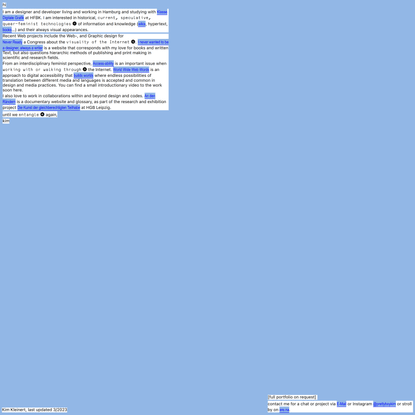This screenshot has width=415, height=415.
Task: Open the Instagram handle link
Action: (x=384, y=404)
